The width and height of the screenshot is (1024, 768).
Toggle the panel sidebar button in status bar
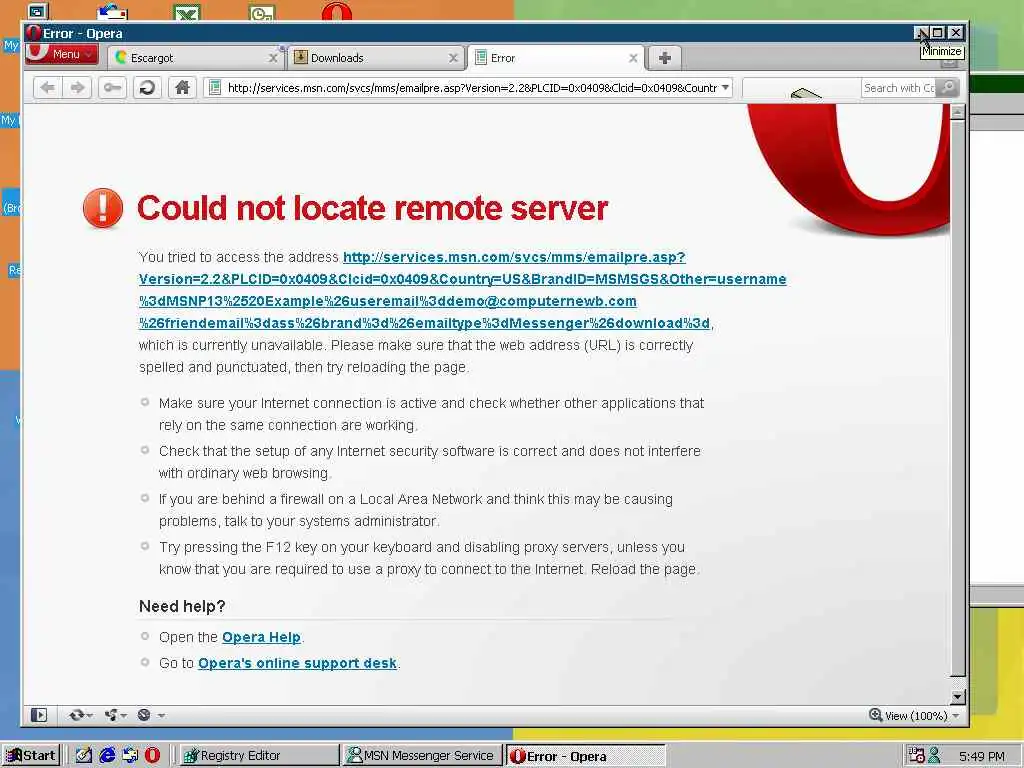coord(39,715)
